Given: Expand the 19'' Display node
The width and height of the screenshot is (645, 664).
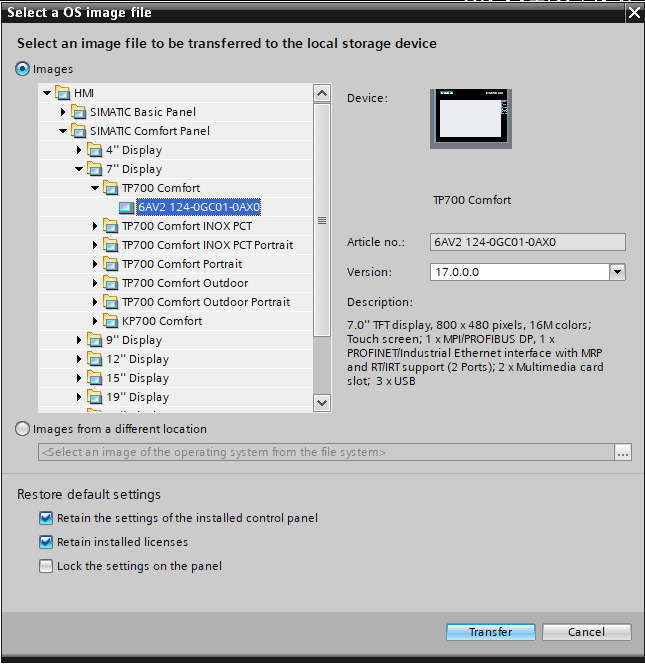Looking at the screenshot, I should pos(79,397).
